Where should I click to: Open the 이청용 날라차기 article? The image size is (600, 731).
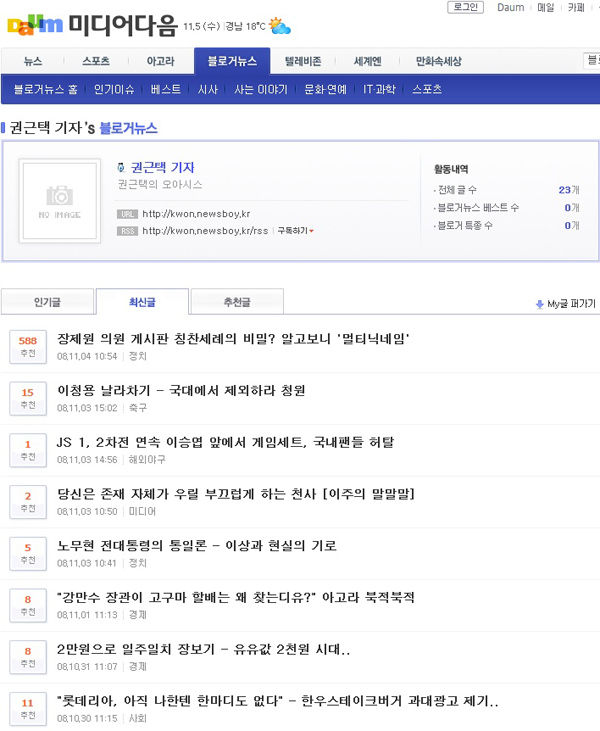(181, 391)
